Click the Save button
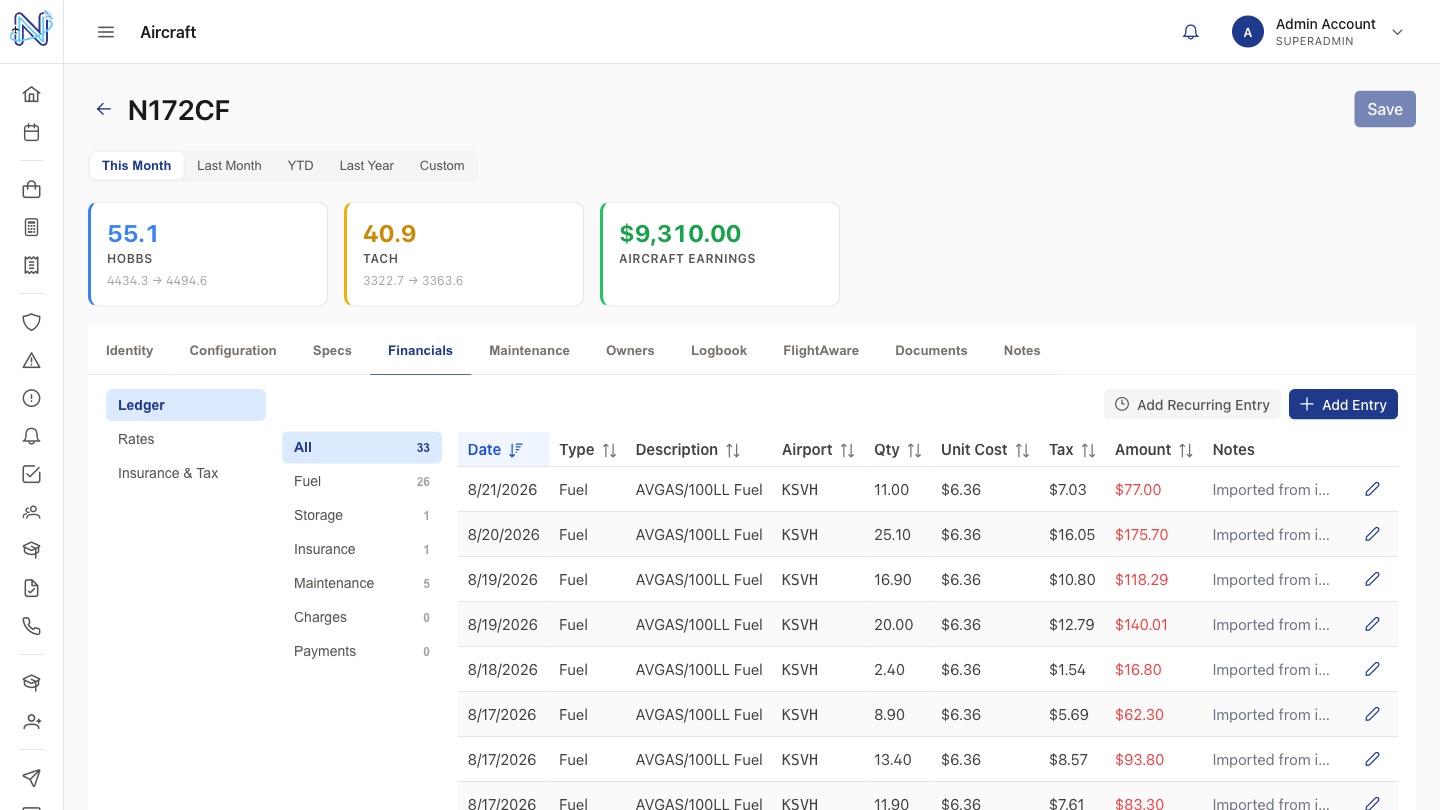 pyautogui.click(x=1385, y=109)
